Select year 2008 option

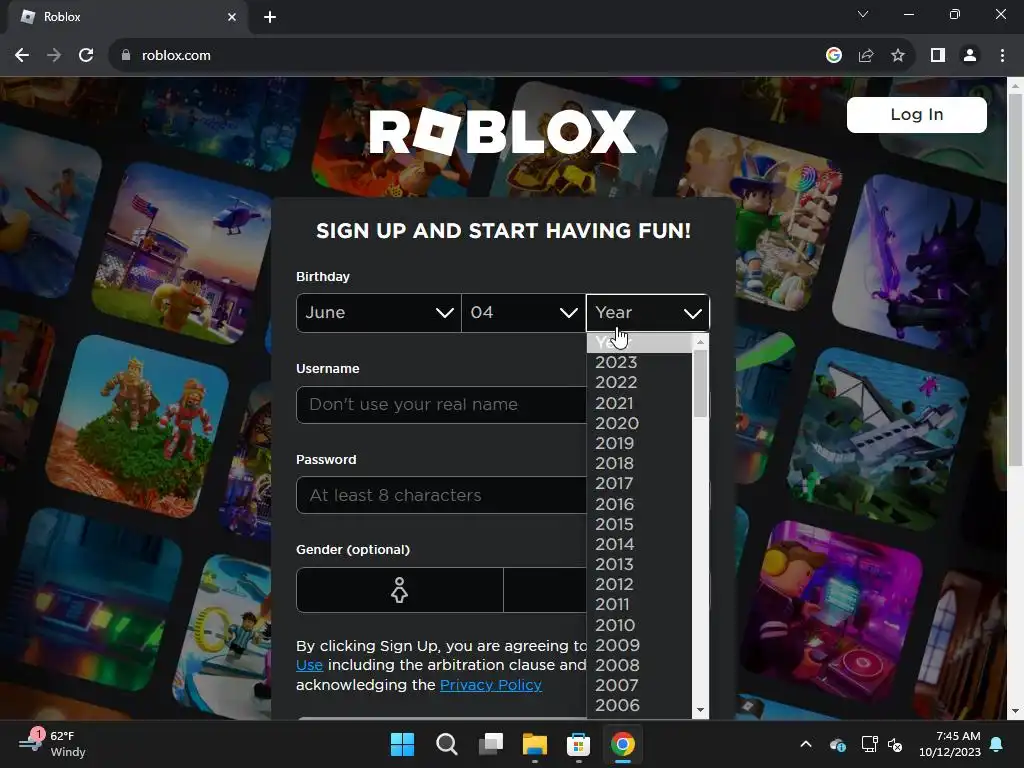639,665
